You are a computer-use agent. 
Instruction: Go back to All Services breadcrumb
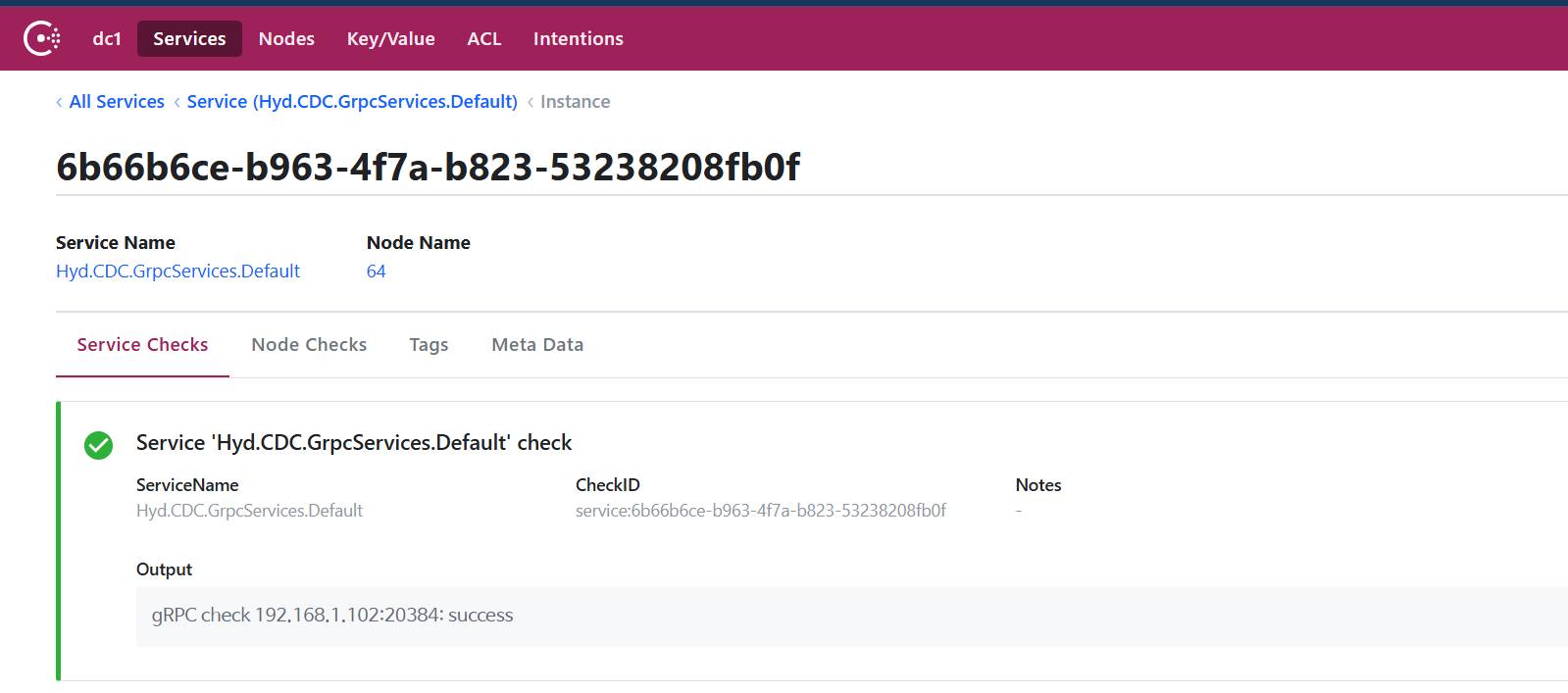(x=117, y=102)
